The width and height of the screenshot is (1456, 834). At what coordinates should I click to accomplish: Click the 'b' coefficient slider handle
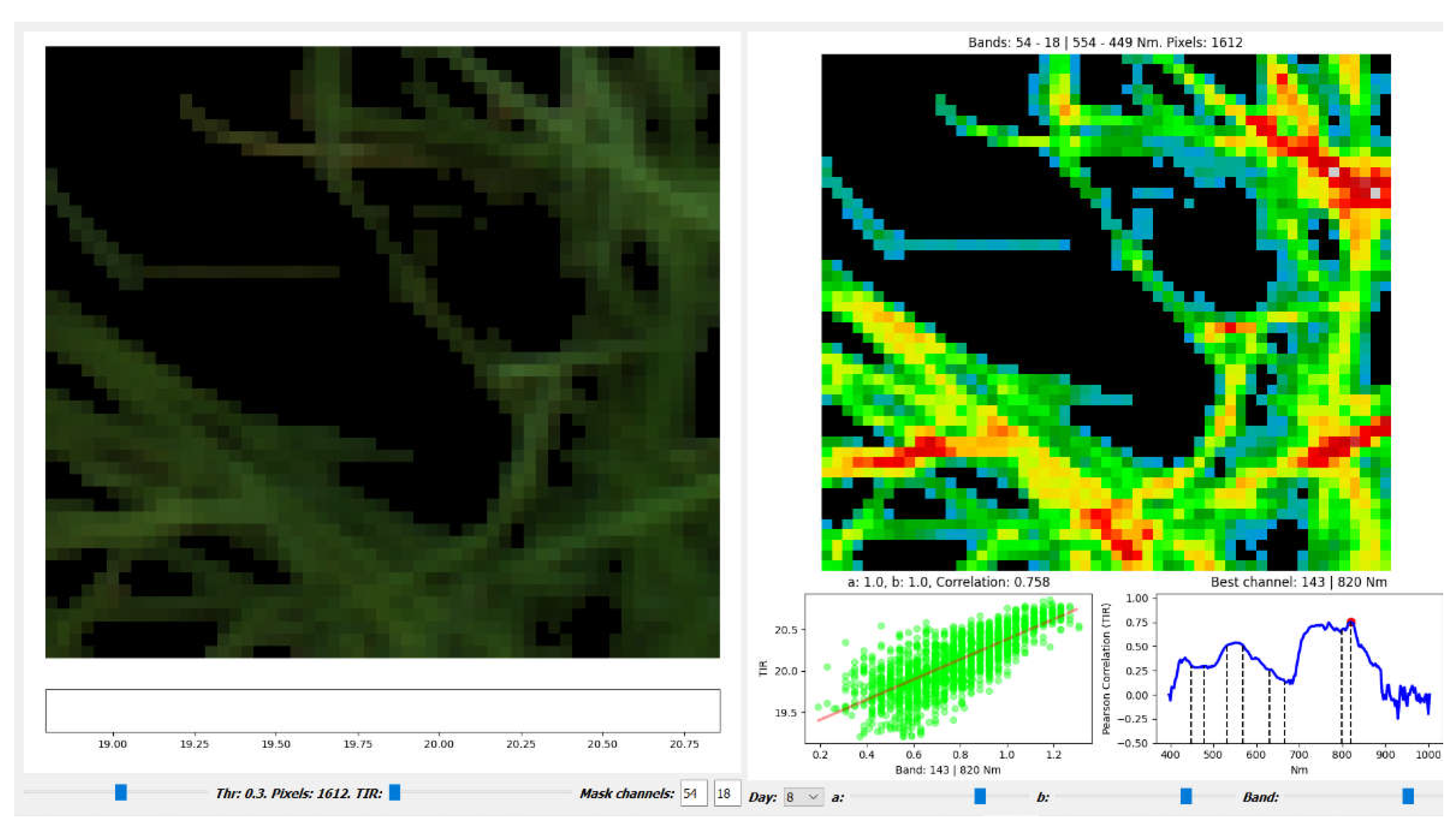coord(1186,795)
